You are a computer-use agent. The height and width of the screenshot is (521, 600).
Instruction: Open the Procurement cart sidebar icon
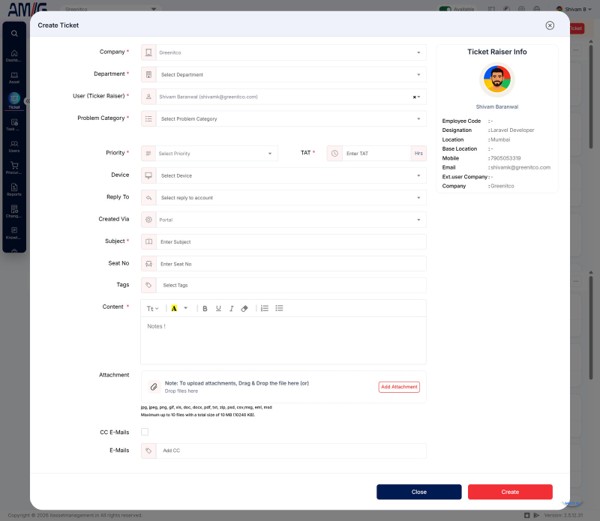(x=14, y=168)
